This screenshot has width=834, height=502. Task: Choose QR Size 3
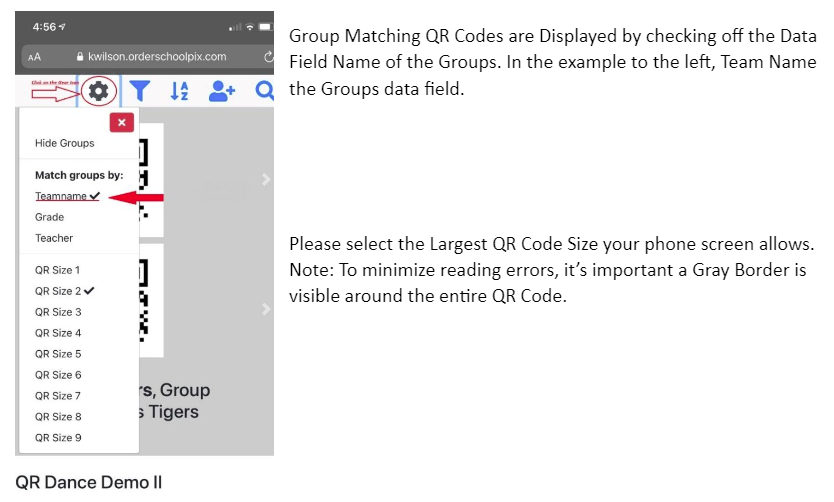point(58,312)
